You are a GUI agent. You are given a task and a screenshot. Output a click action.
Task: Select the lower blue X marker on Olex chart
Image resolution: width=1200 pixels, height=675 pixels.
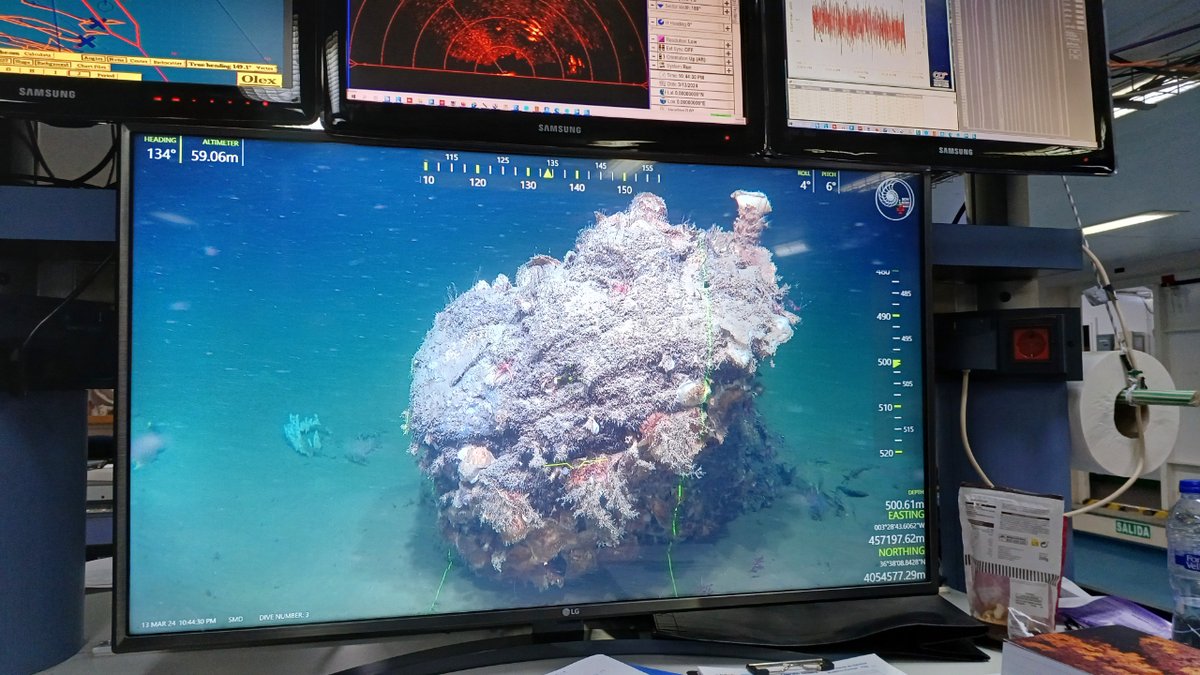(x=86, y=41)
